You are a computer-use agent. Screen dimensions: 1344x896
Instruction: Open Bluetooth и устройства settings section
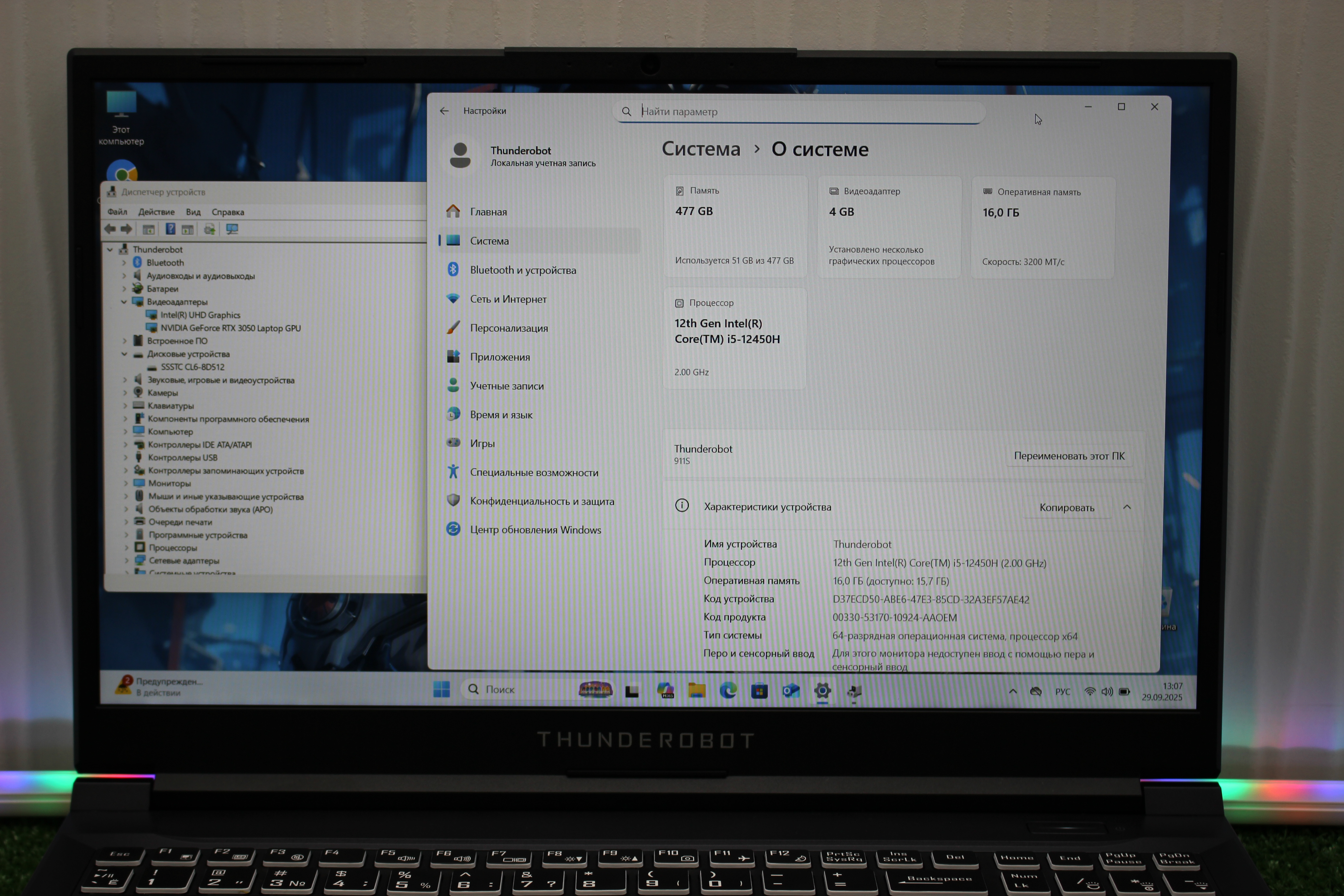click(x=522, y=270)
